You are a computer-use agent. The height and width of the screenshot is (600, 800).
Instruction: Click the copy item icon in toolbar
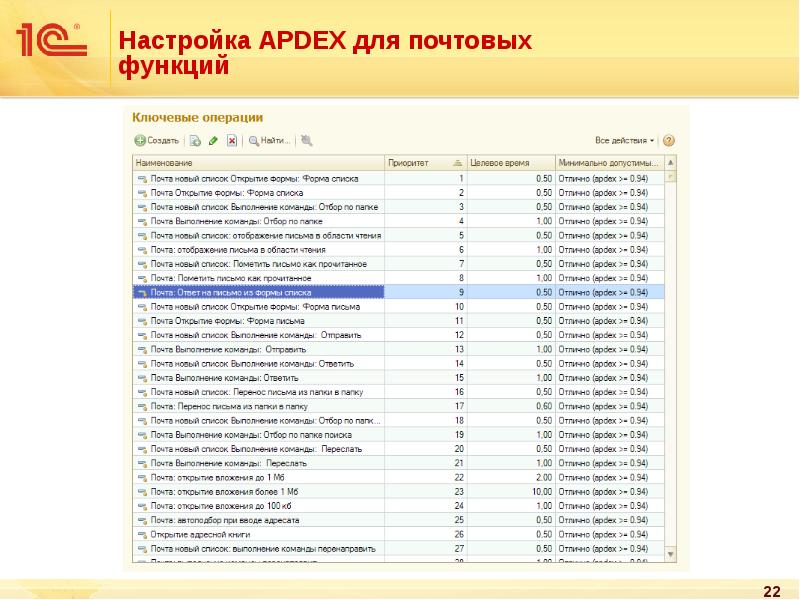195,141
